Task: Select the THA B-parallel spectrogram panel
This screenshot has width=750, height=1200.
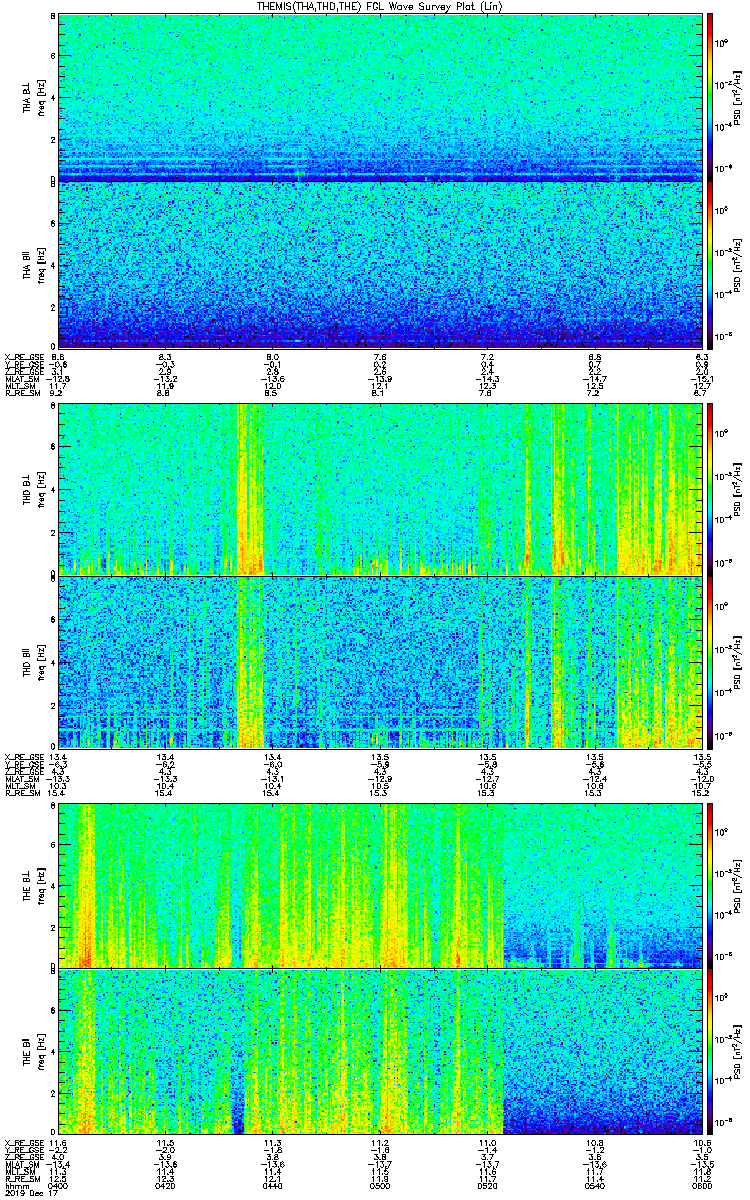Action: click(380, 263)
